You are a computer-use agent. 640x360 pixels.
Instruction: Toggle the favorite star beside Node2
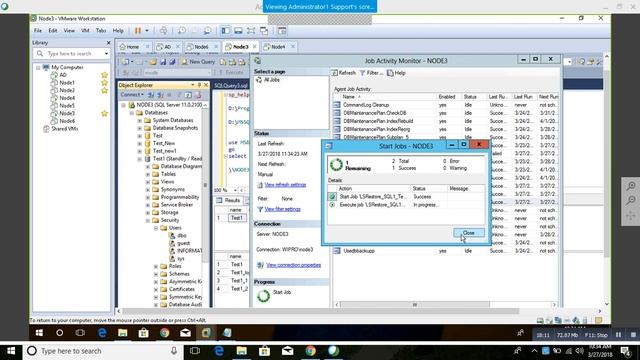104,90
